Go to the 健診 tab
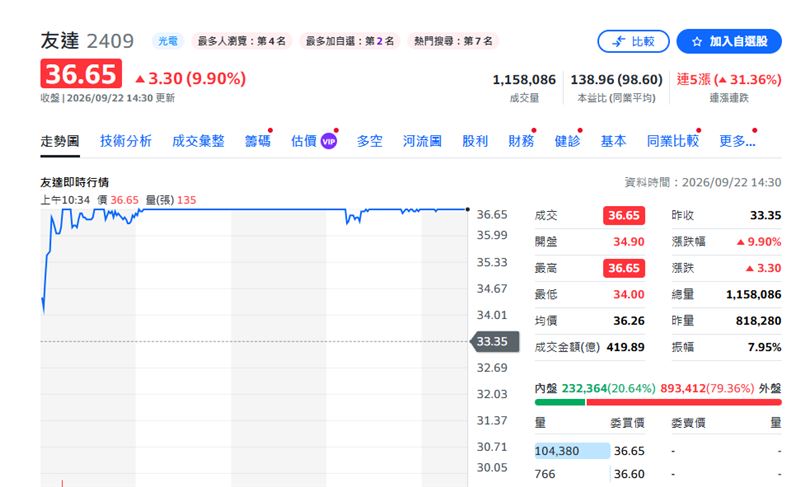 [x=567, y=141]
